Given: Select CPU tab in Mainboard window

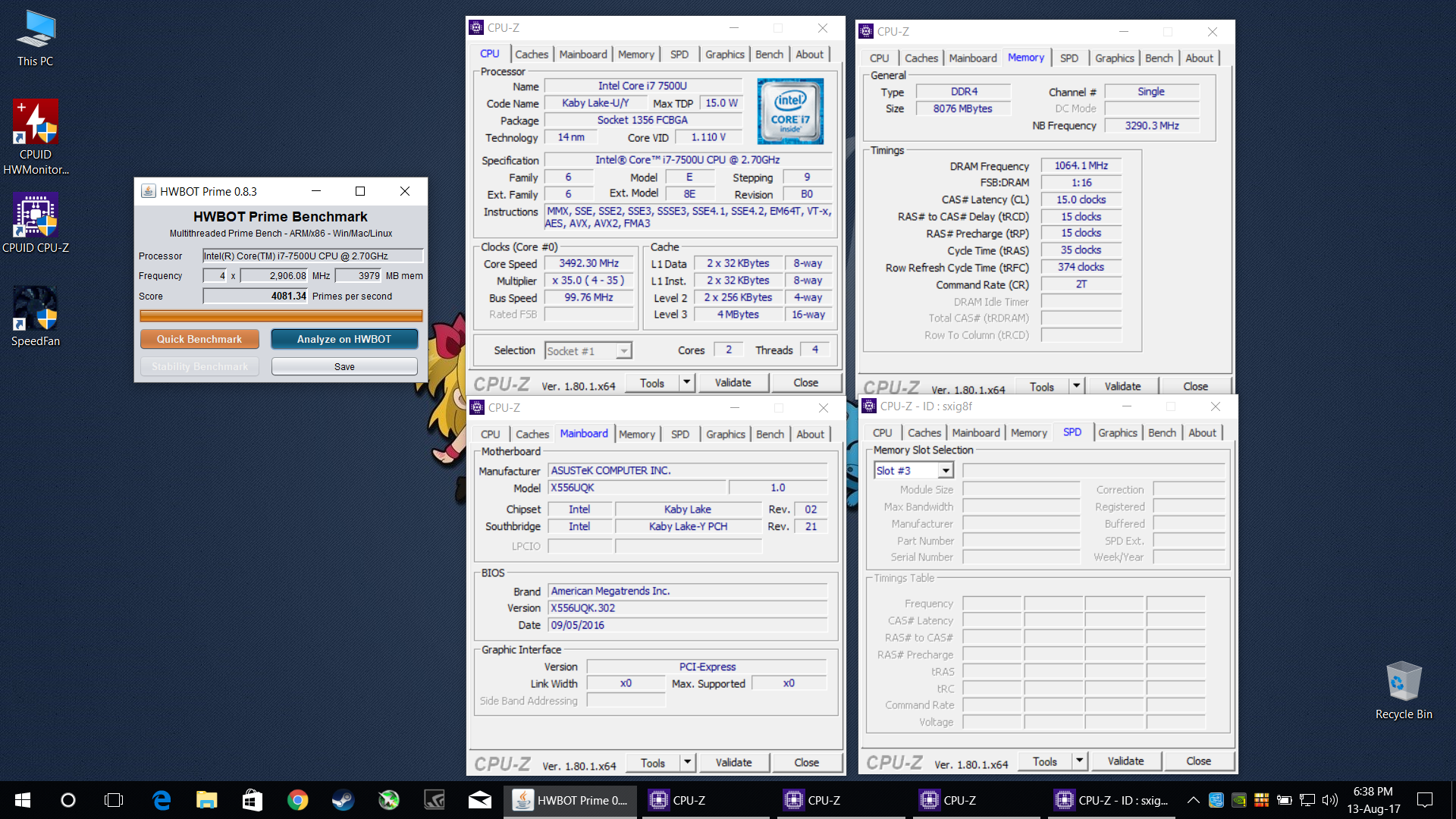Looking at the screenshot, I should [490, 435].
